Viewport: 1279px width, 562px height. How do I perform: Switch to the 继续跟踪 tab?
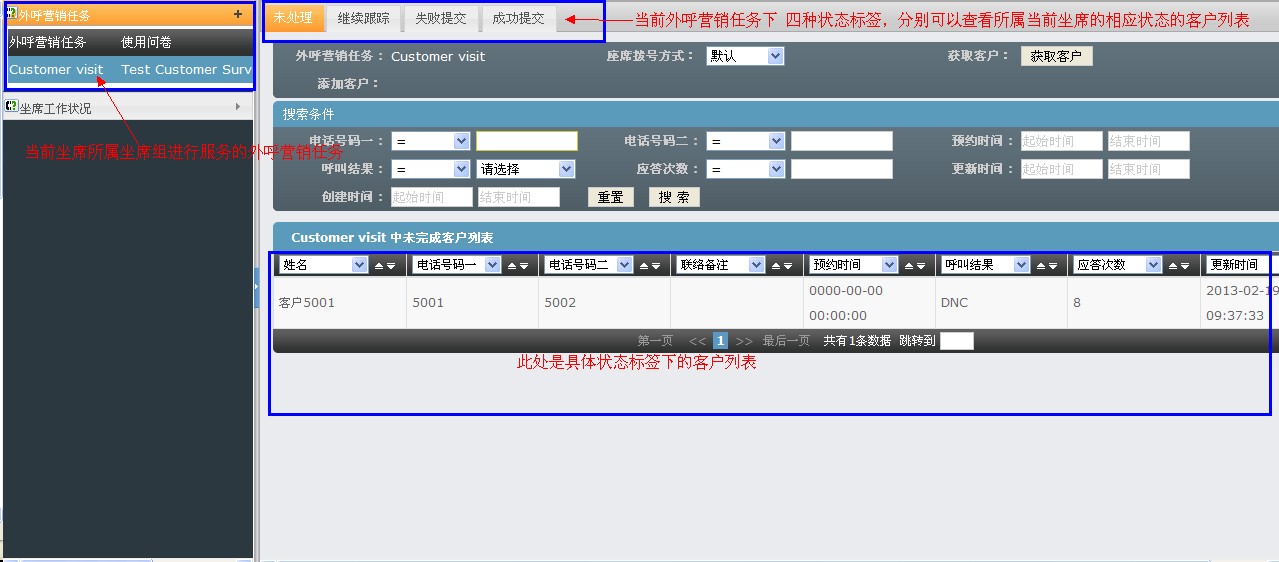(363, 19)
